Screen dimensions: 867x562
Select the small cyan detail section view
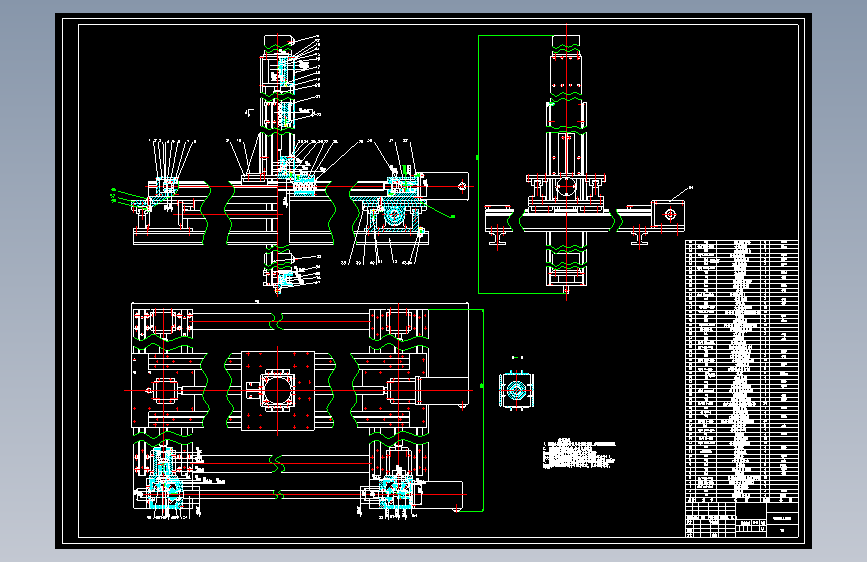click(x=516, y=391)
